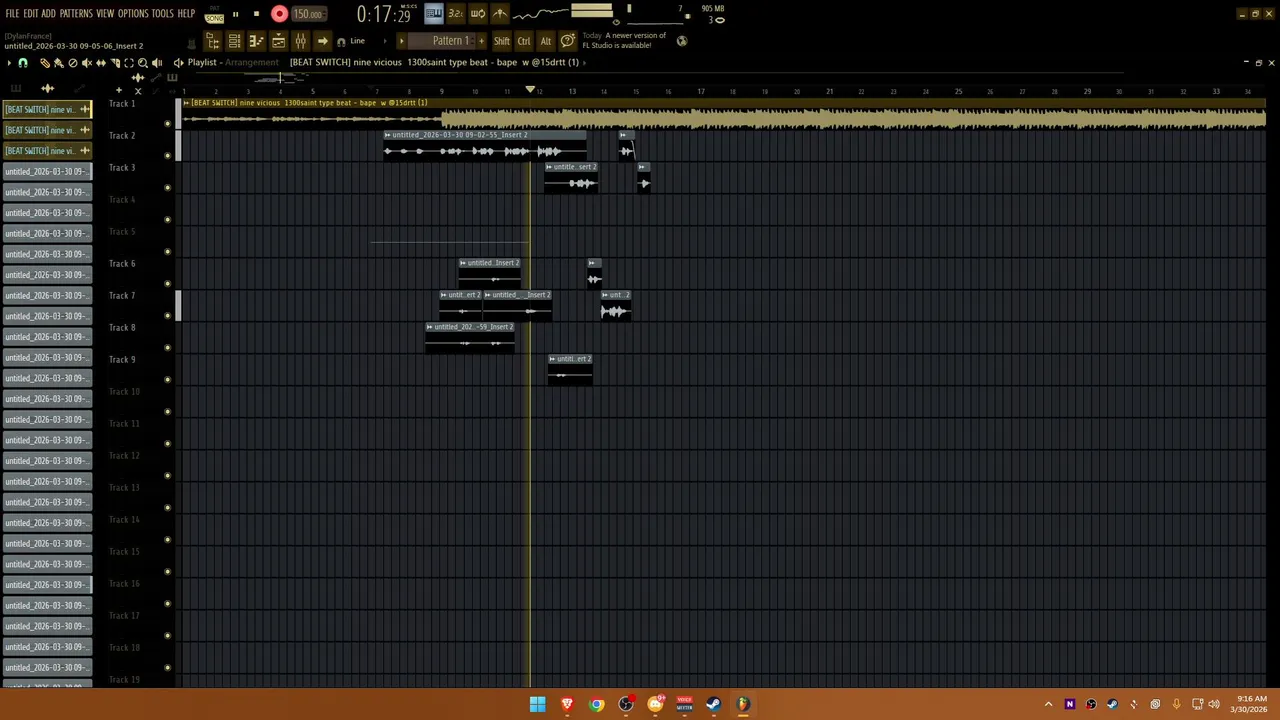Select the Slice tool

(x=115, y=63)
